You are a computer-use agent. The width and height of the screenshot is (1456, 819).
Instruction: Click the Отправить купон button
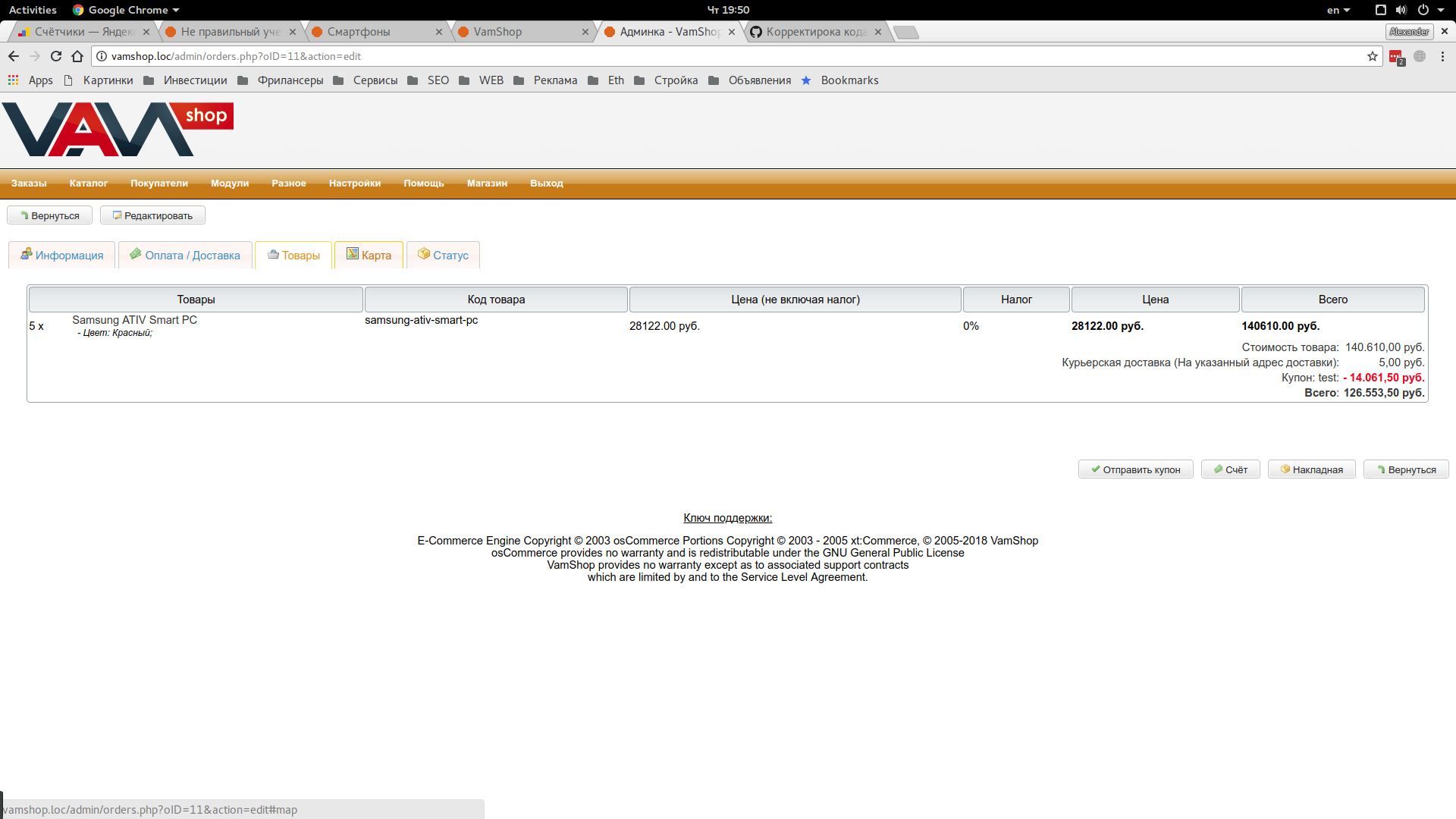(x=1135, y=469)
